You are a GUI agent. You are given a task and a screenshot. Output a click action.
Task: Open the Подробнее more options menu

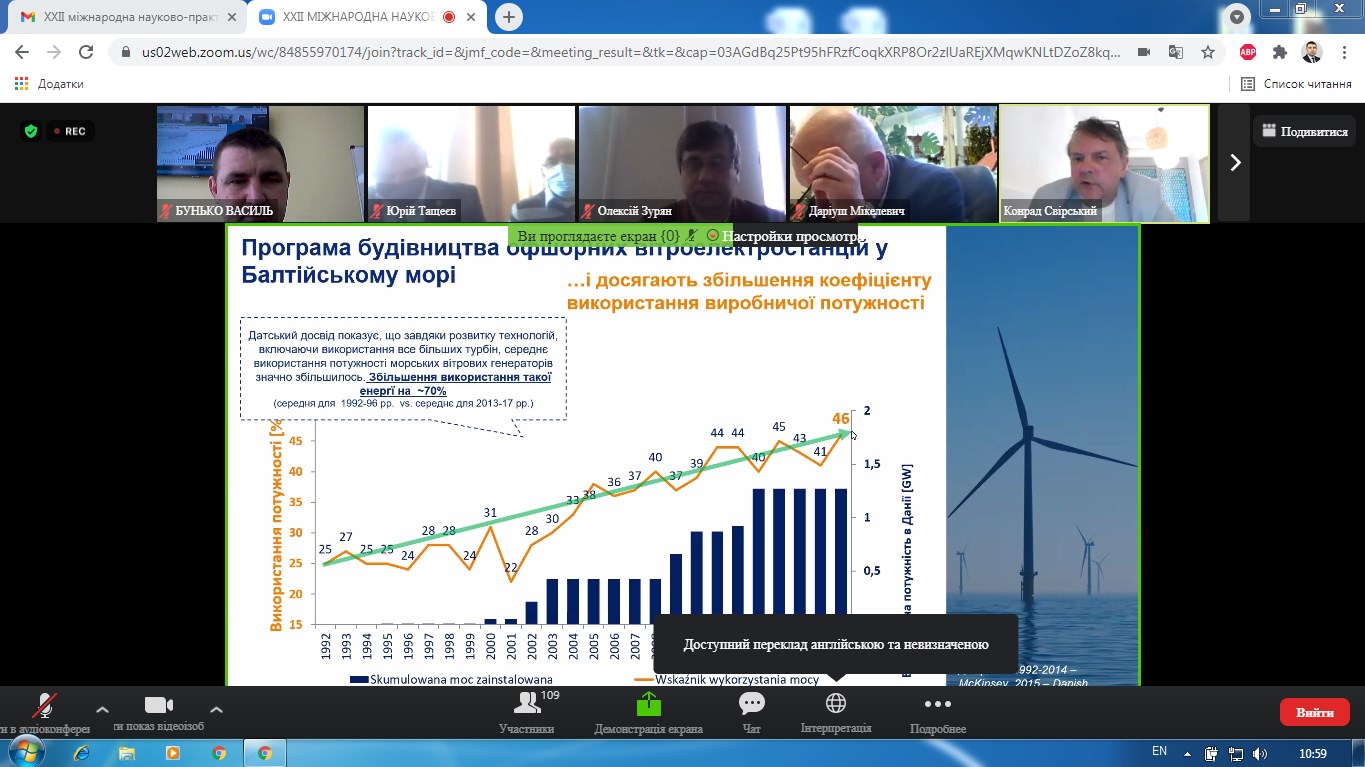click(x=938, y=712)
